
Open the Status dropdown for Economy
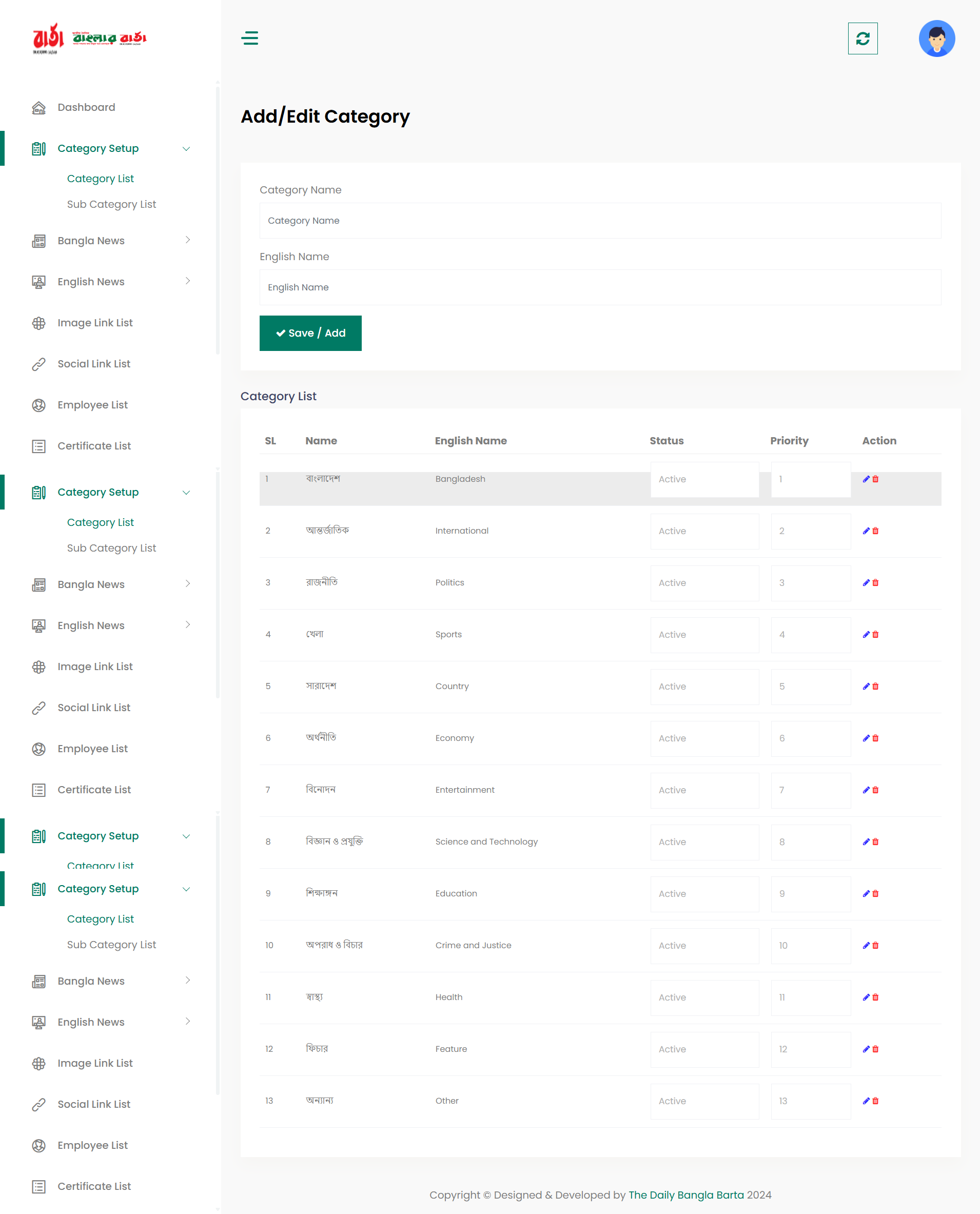tap(704, 738)
